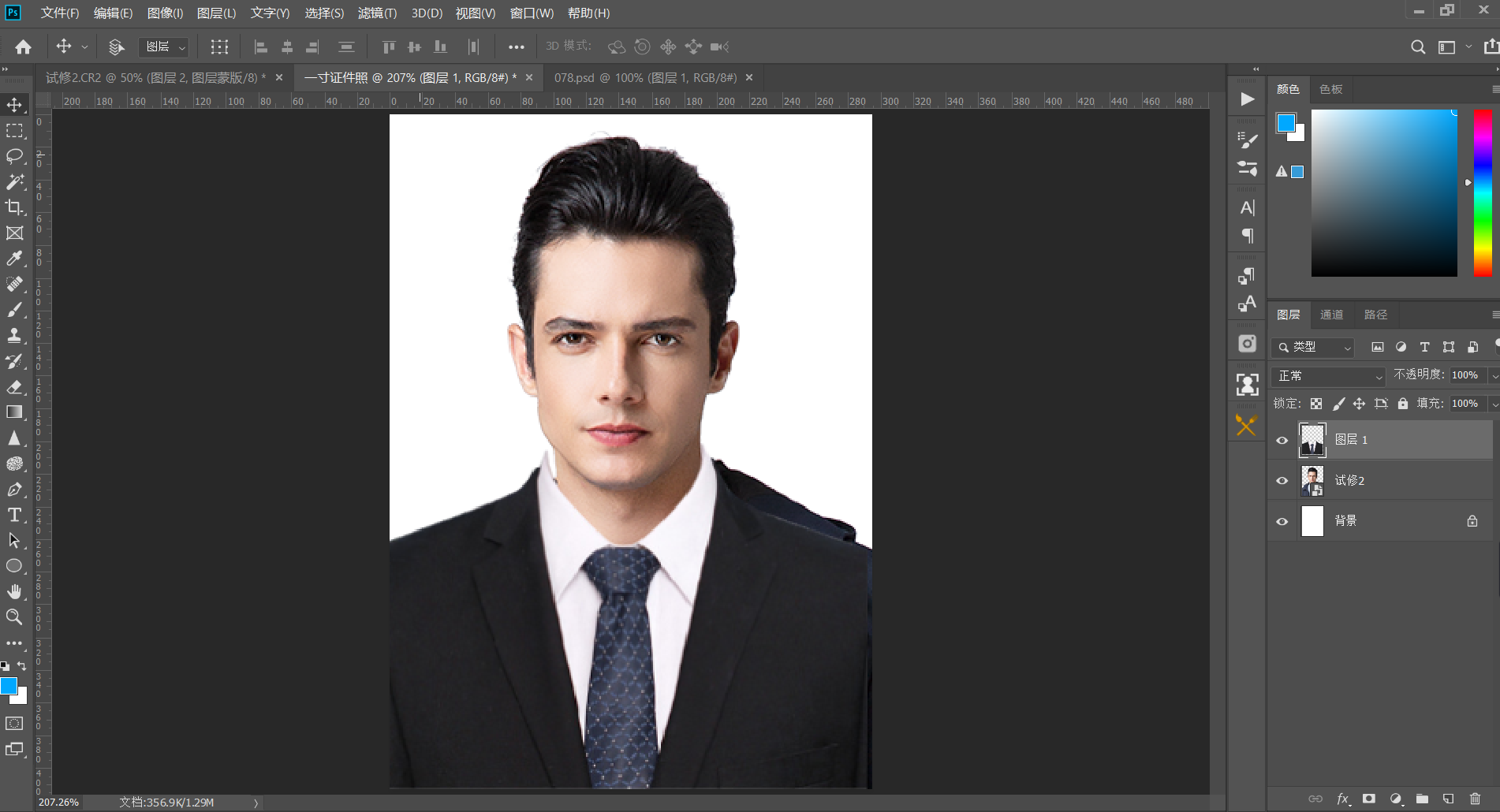Toggle Quick Mask mode
The height and width of the screenshot is (812, 1500).
click(14, 723)
